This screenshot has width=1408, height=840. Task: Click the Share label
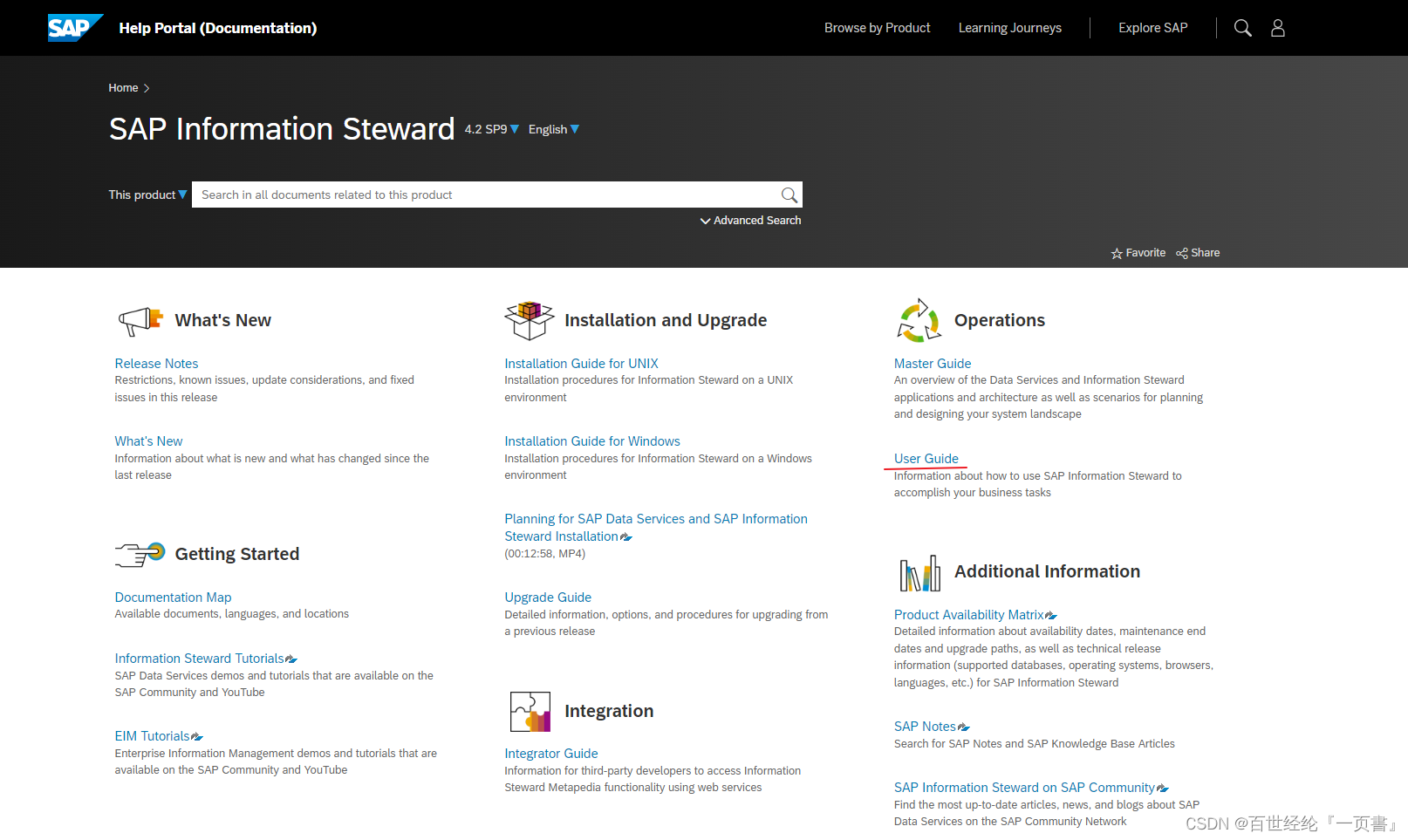1206,253
